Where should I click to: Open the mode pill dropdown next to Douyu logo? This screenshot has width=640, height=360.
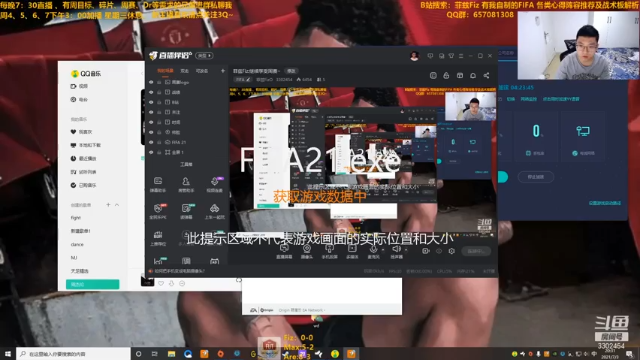click(204, 56)
